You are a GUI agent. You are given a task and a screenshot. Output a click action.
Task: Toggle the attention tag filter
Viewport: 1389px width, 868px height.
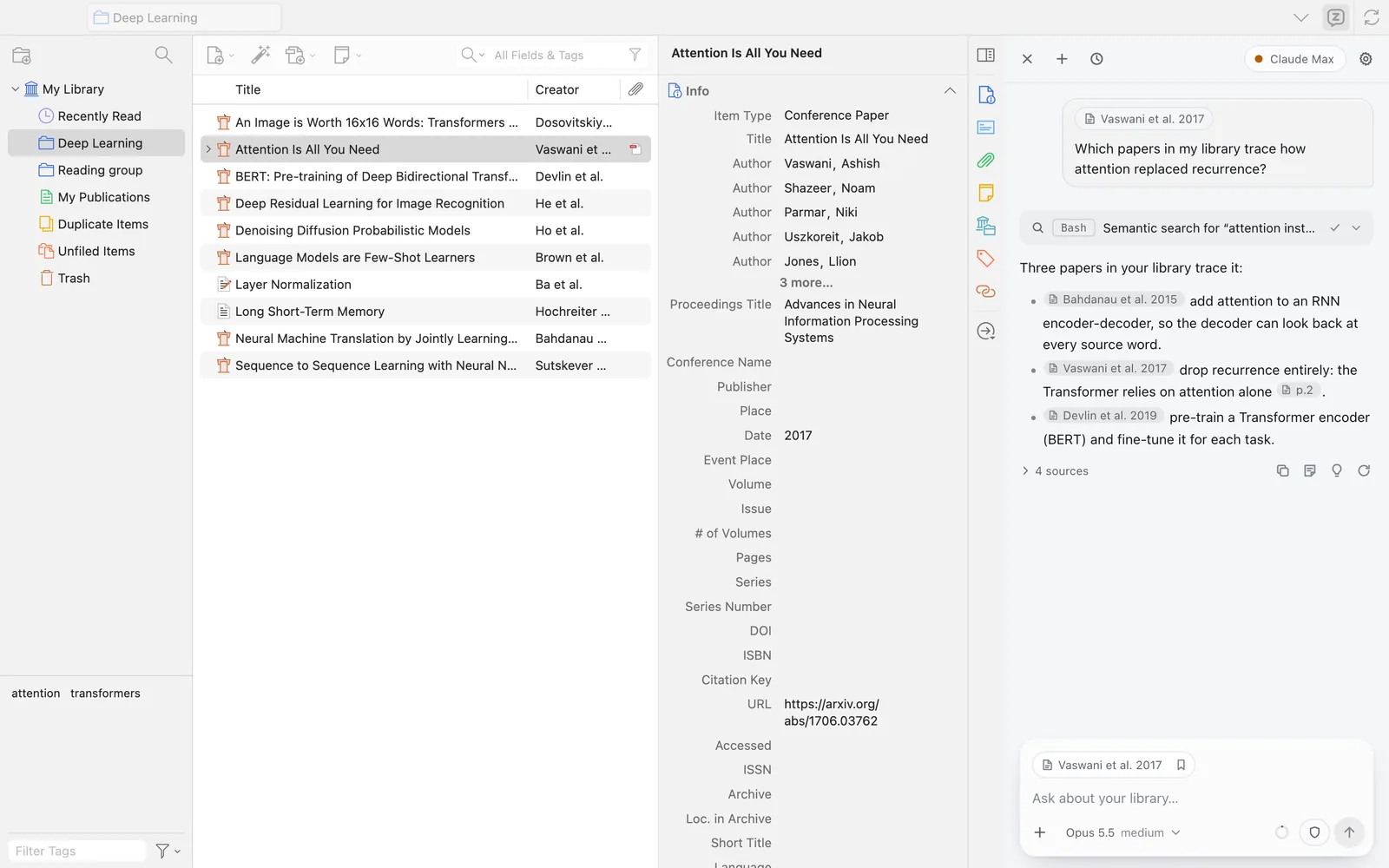pos(36,693)
